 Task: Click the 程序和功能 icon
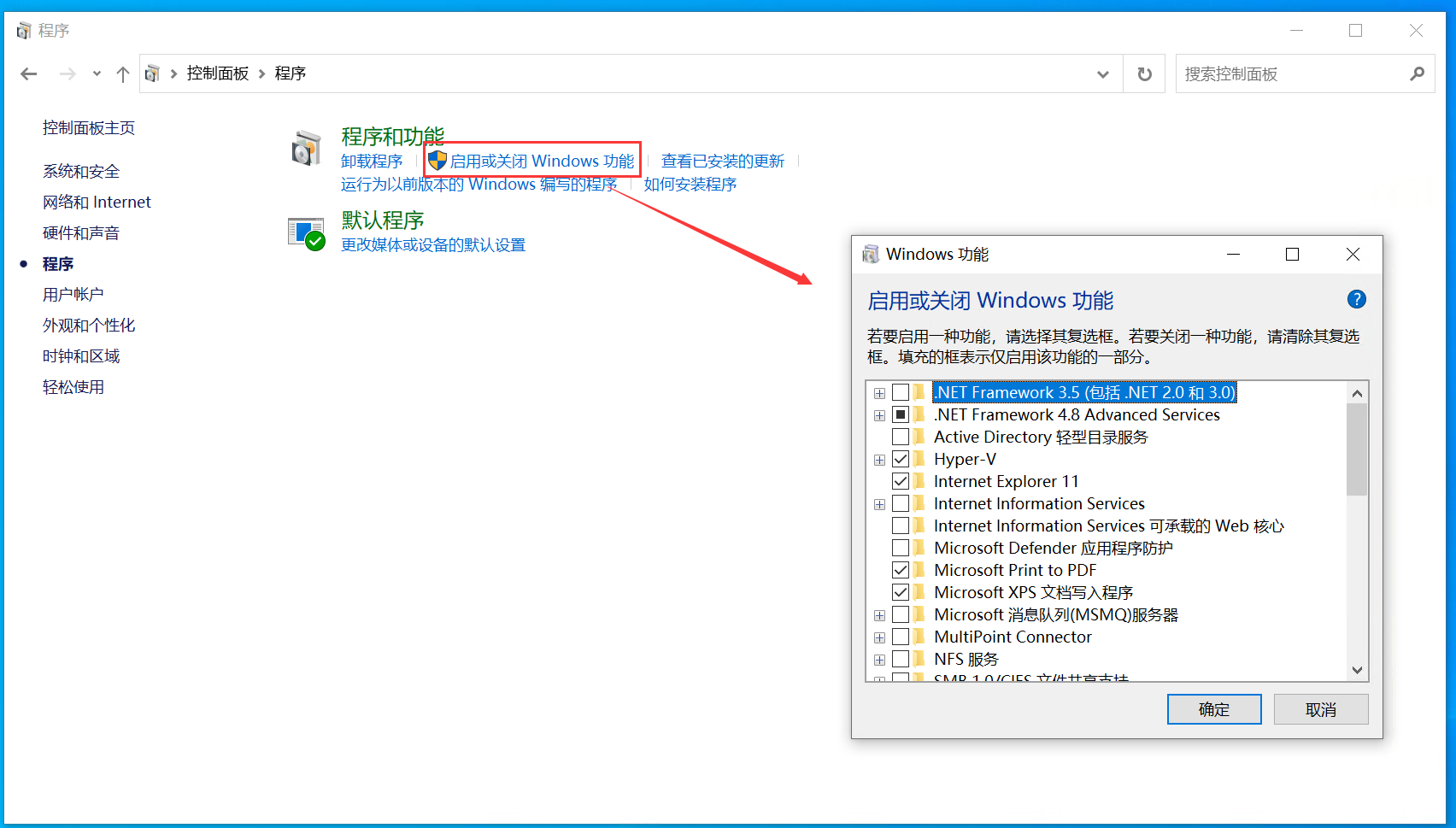(306, 148)
